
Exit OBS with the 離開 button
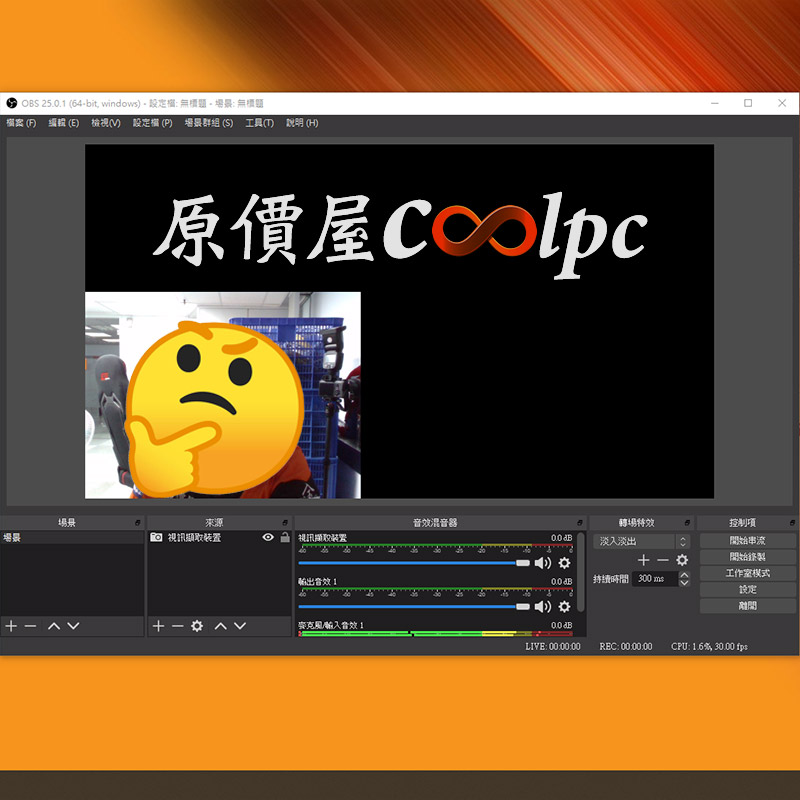coord(748,606)
